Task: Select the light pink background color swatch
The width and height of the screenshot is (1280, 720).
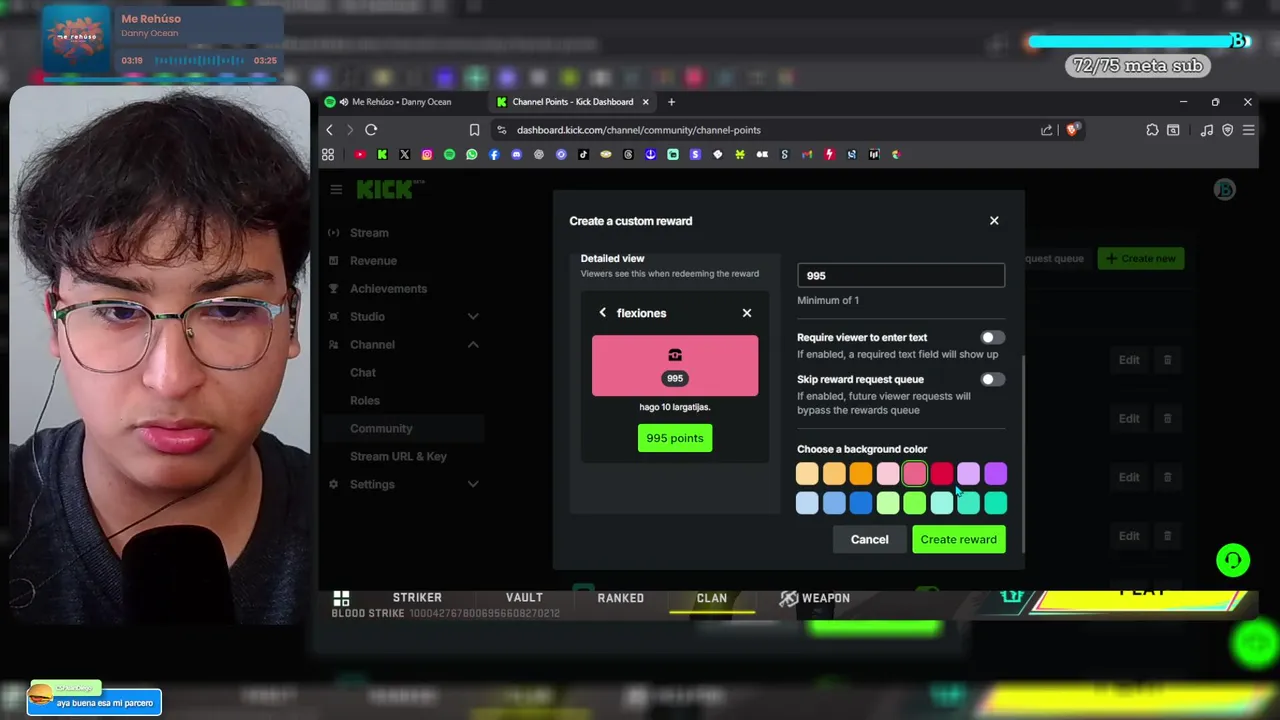Action: pyautogui.click(x=888, y=474)
